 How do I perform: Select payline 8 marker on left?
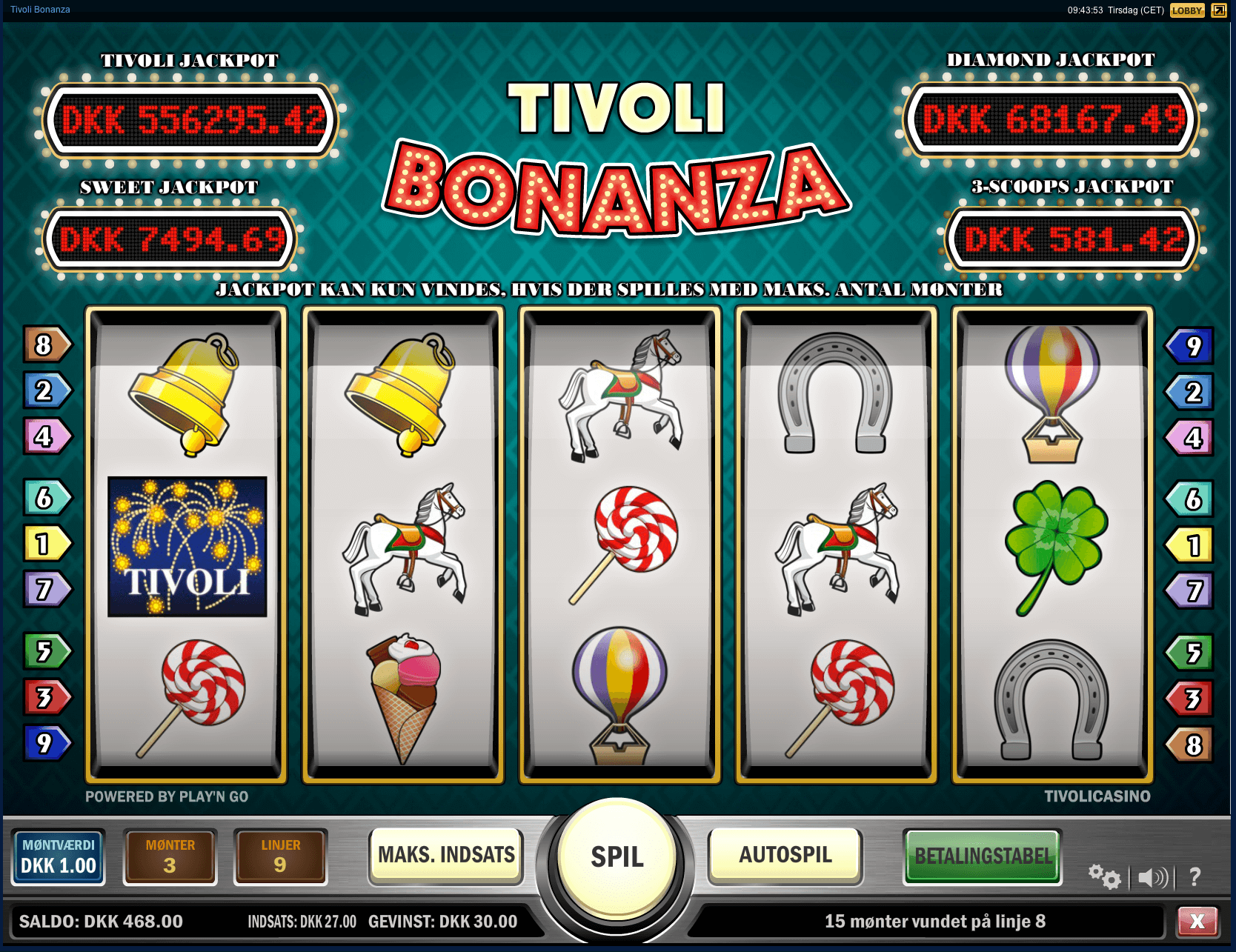(x=47, y=344)
